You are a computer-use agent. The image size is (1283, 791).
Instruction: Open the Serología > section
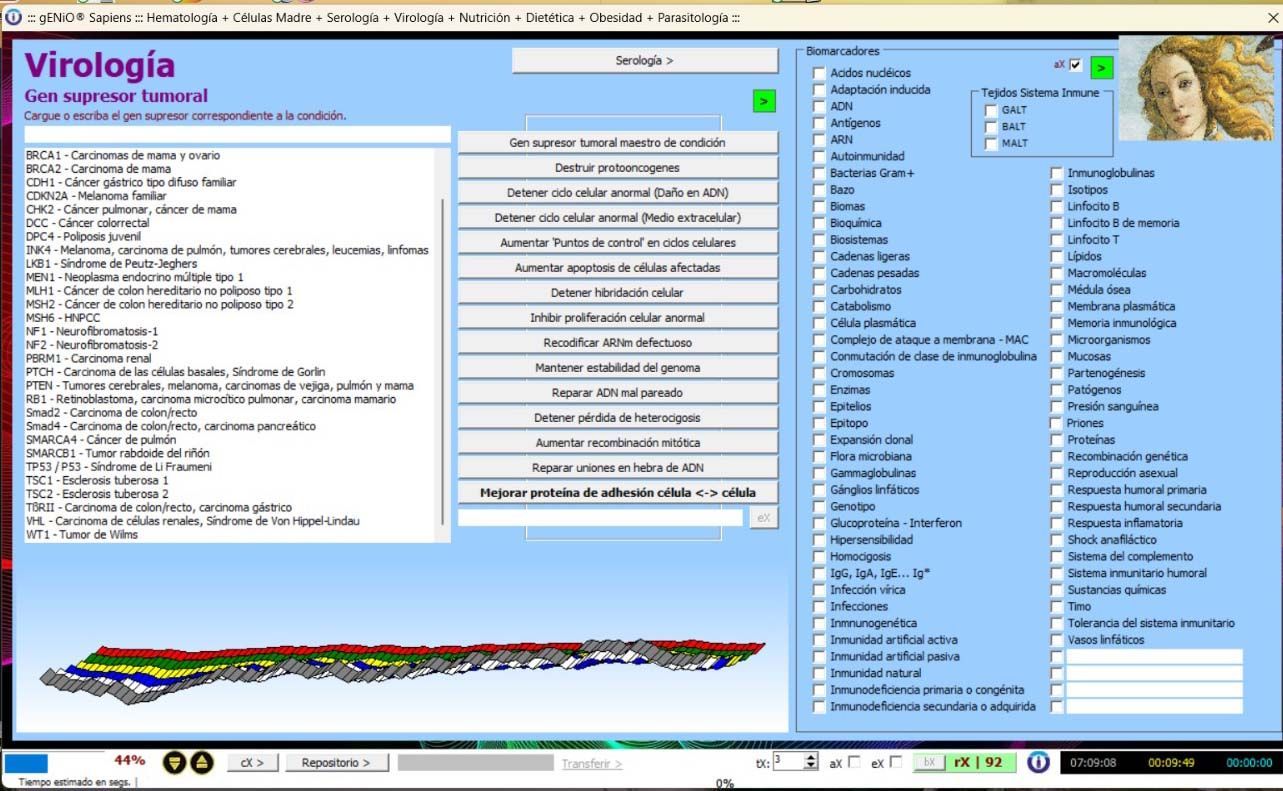click(x=644, y=61)
